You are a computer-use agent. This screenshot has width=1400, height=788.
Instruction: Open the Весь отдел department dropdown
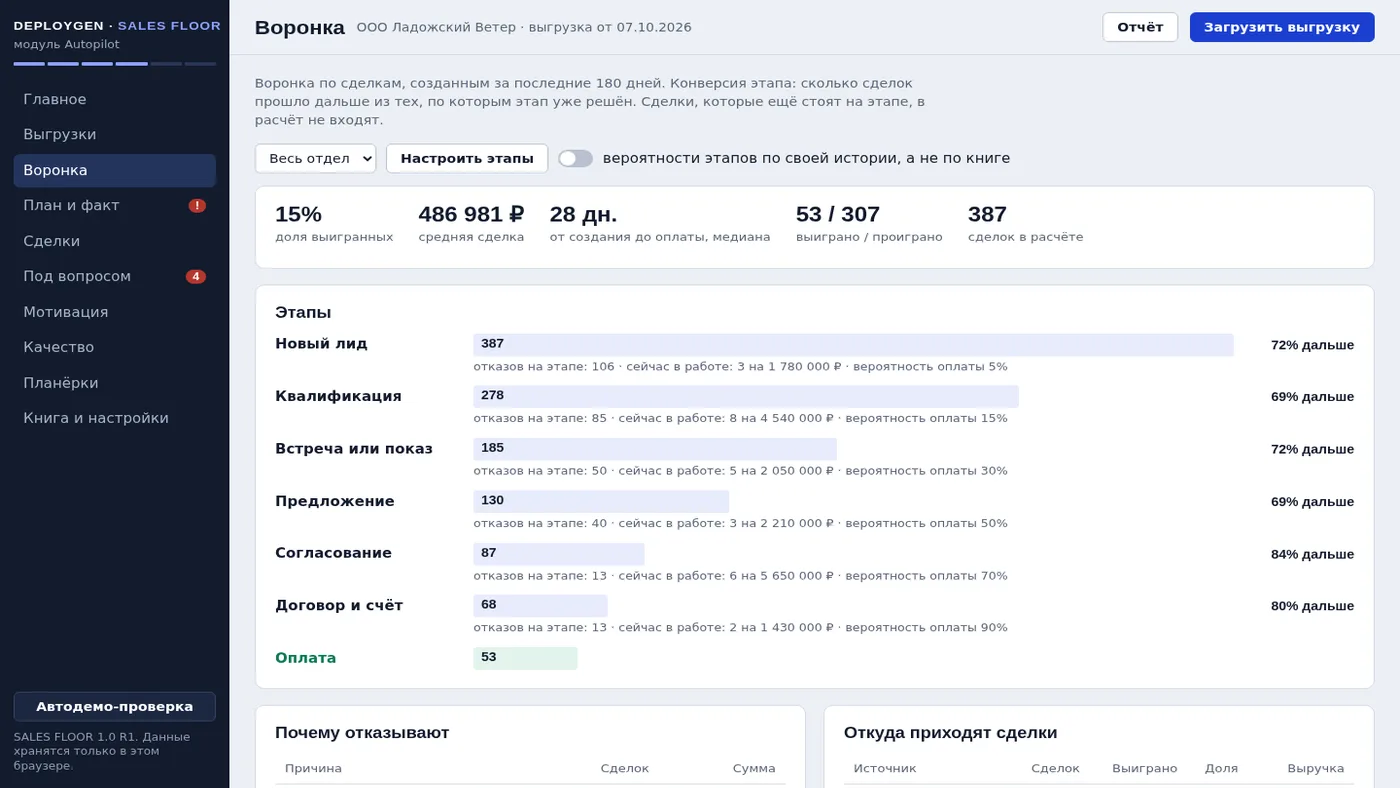315,158
